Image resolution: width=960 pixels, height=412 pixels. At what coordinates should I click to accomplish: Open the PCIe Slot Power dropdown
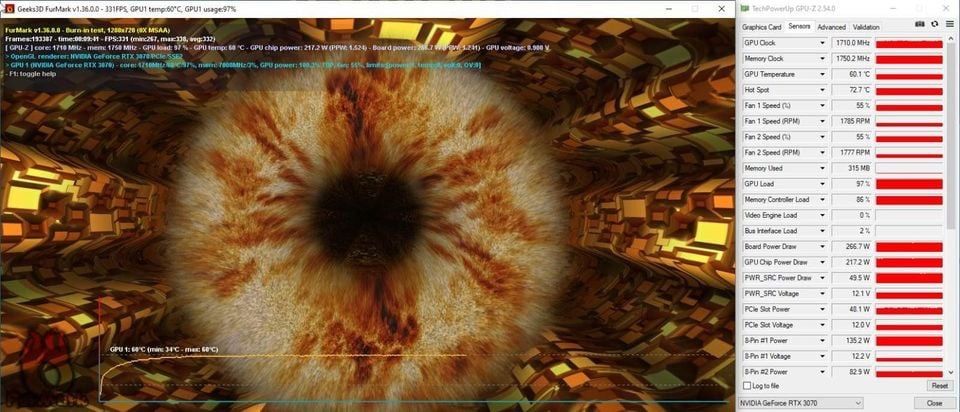(x=822, y=309)
